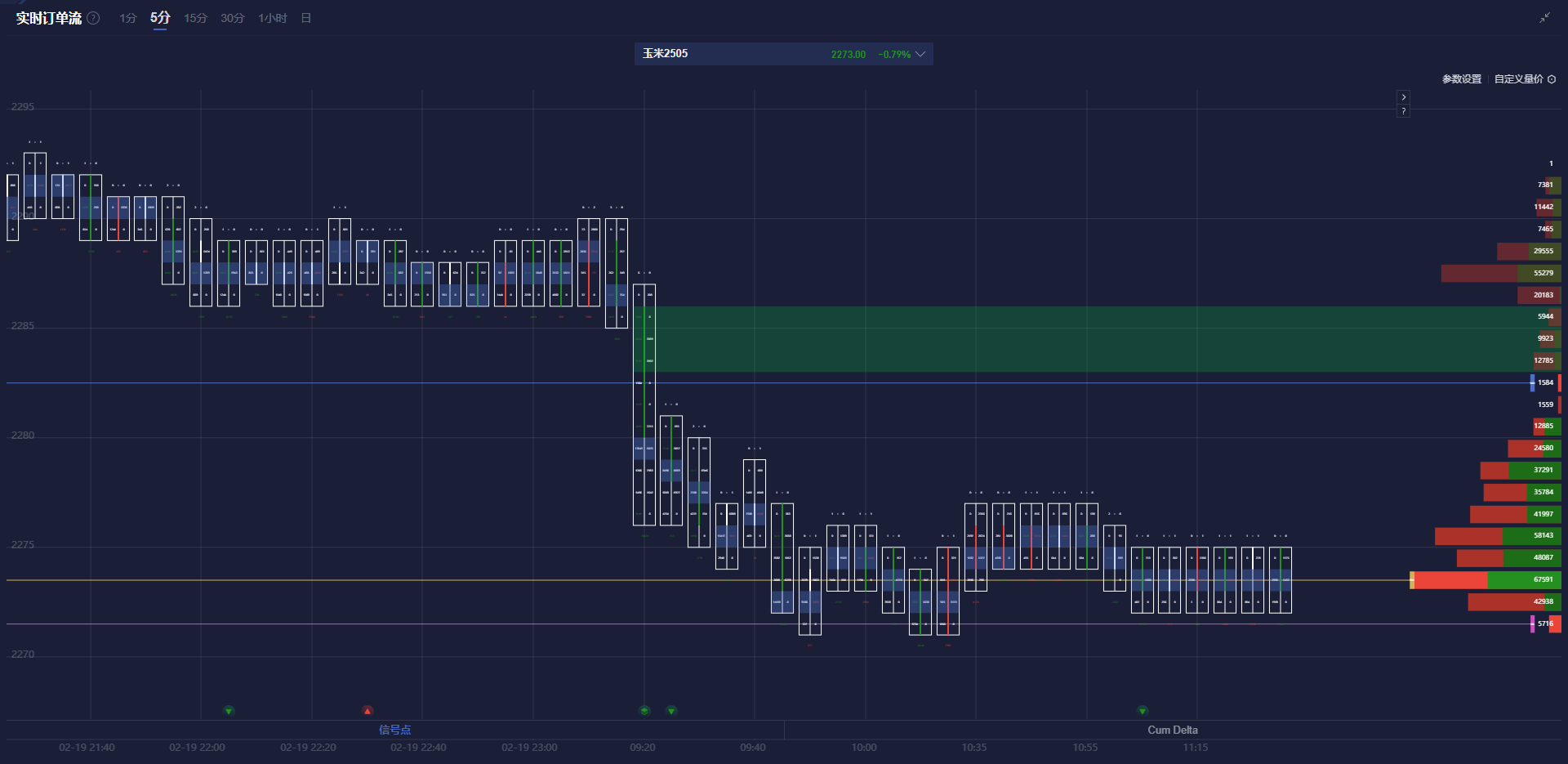
Task: Click the question mark box above volume profile
Action: click(x=1403, y=111)
